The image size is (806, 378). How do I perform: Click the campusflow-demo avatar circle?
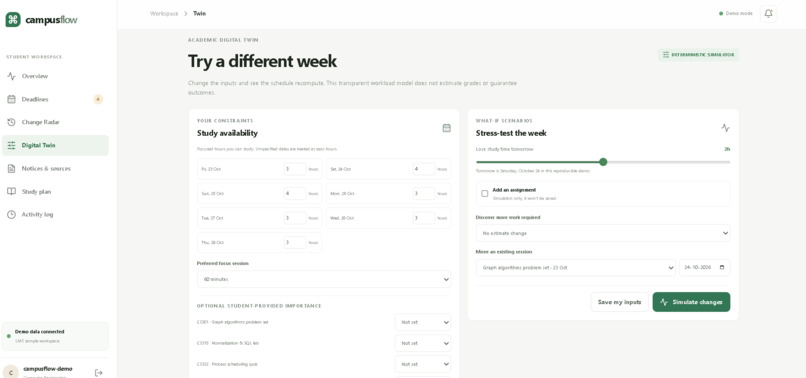click(11, 372)
